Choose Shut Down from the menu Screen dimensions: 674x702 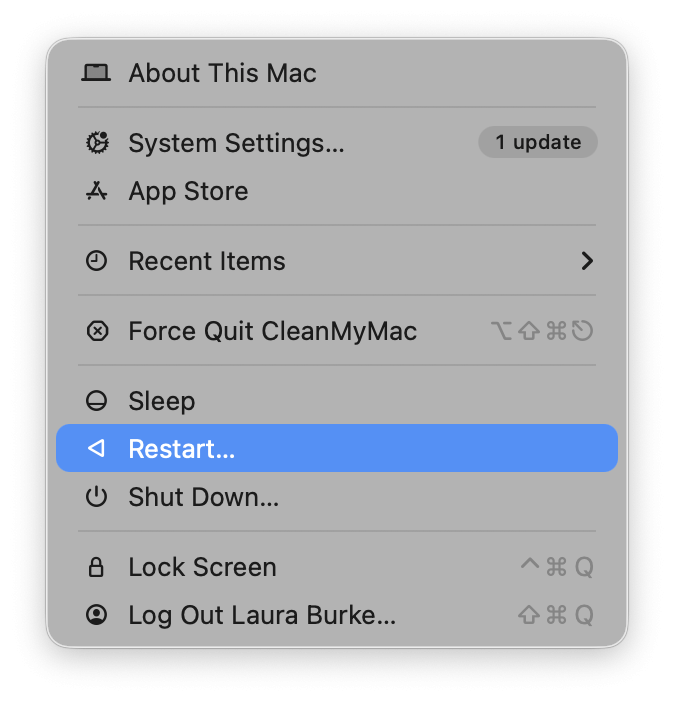[x=203, y=497]
